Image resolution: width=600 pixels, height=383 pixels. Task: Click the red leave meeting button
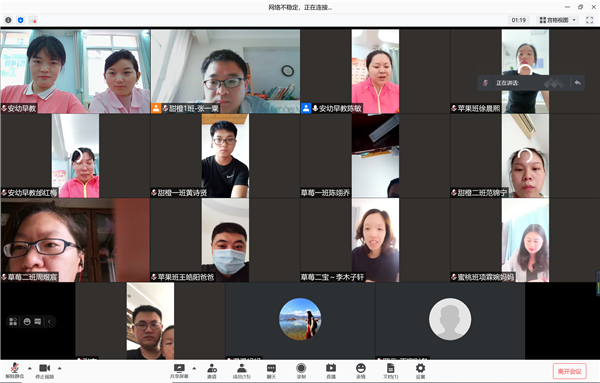pos(569,371)
